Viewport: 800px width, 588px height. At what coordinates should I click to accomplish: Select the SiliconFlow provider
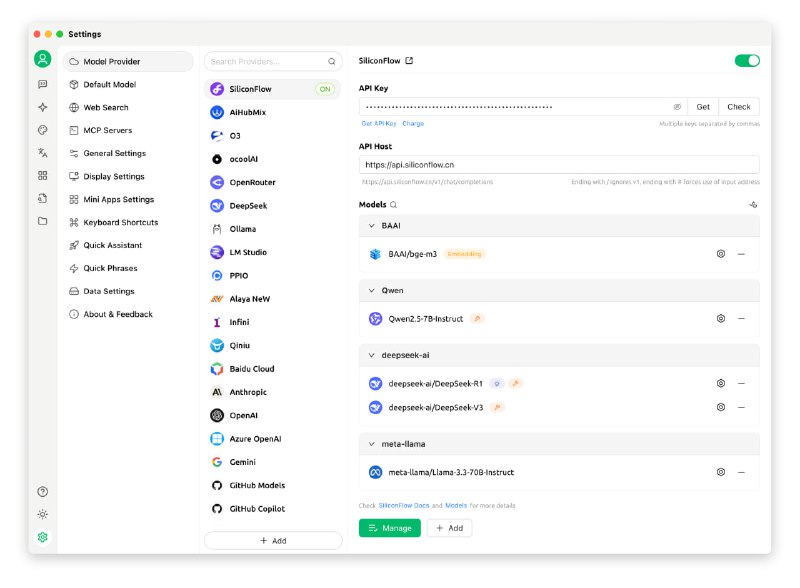[x=273, y=89]
